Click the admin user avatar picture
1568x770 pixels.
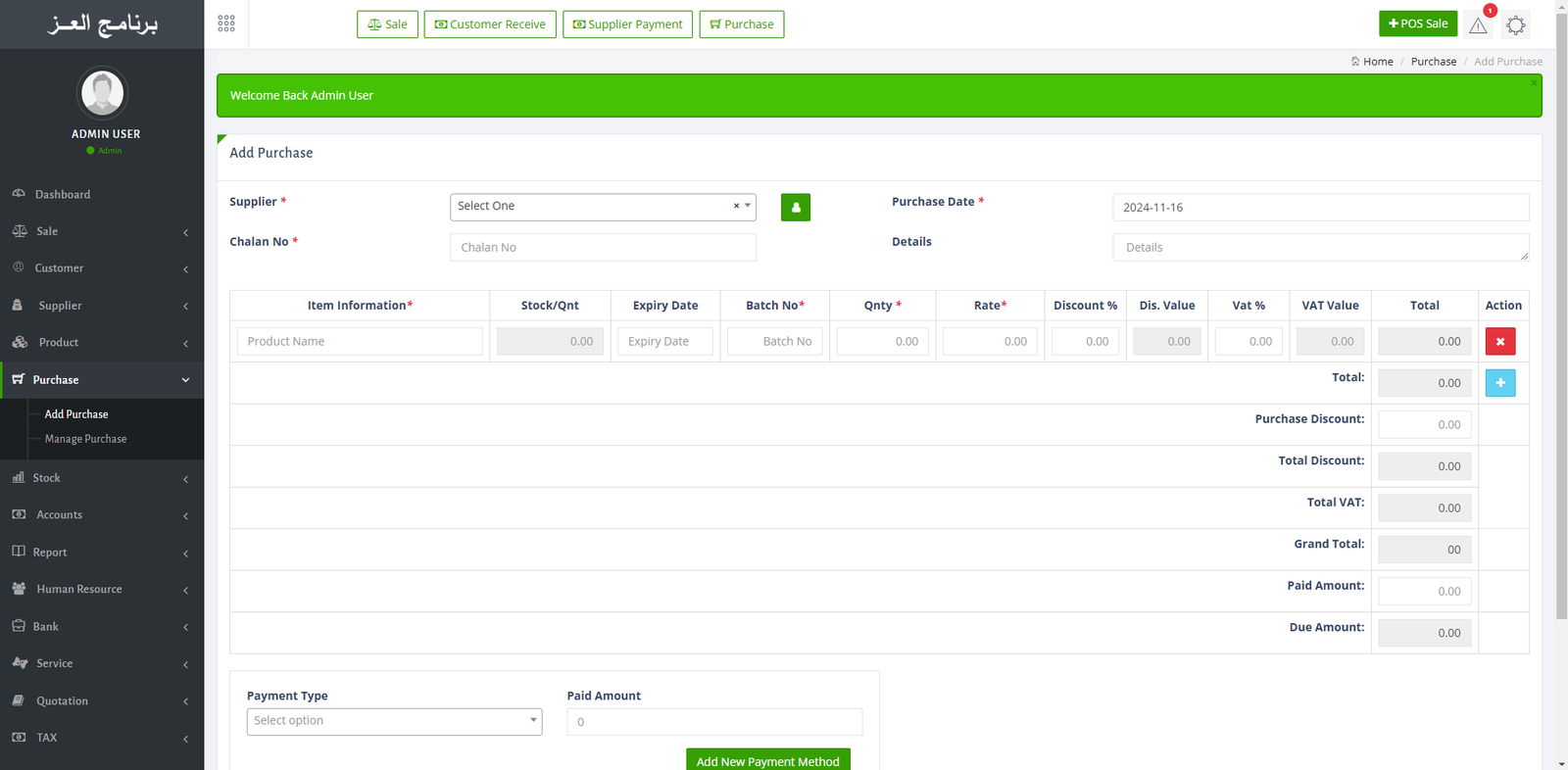tap(102, 94)
